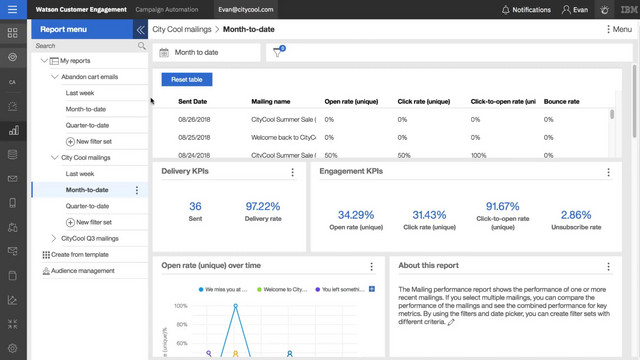This screenshot has height=360, width=640.
Task: Click the Reset table button
Action: [x=187, y=80]
